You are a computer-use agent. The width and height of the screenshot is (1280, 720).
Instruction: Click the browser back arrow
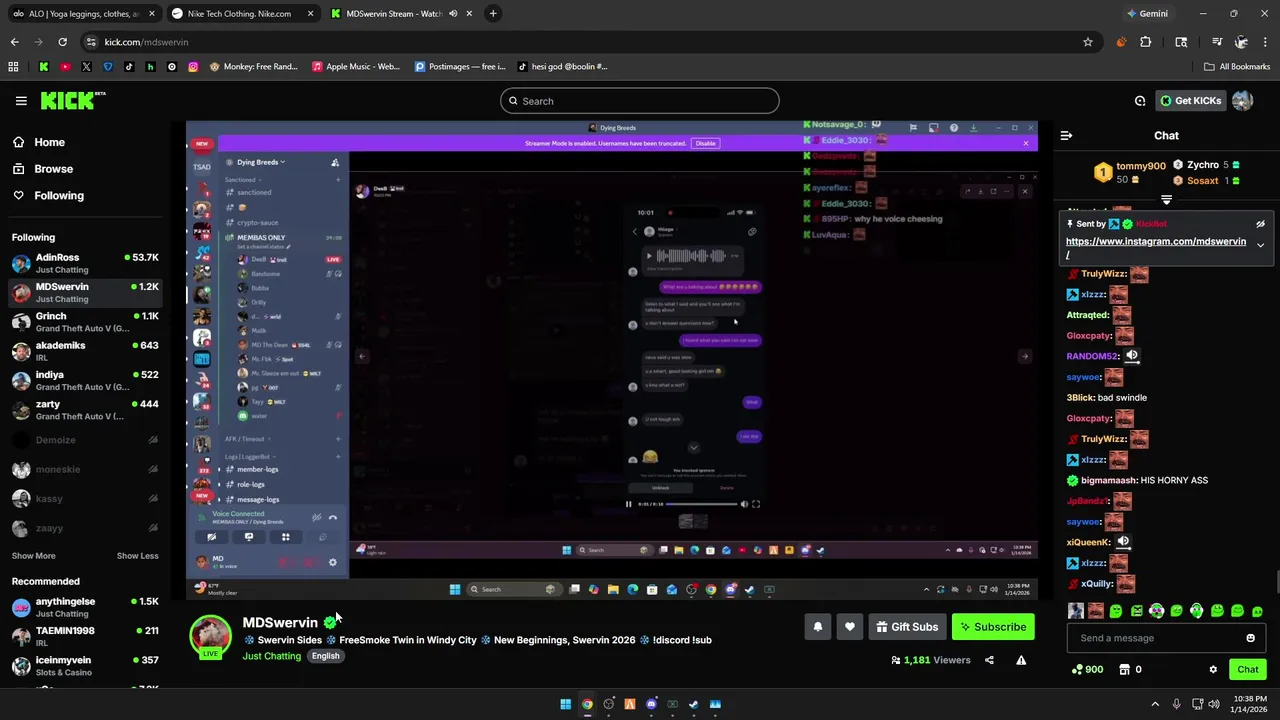pos(14,42)
